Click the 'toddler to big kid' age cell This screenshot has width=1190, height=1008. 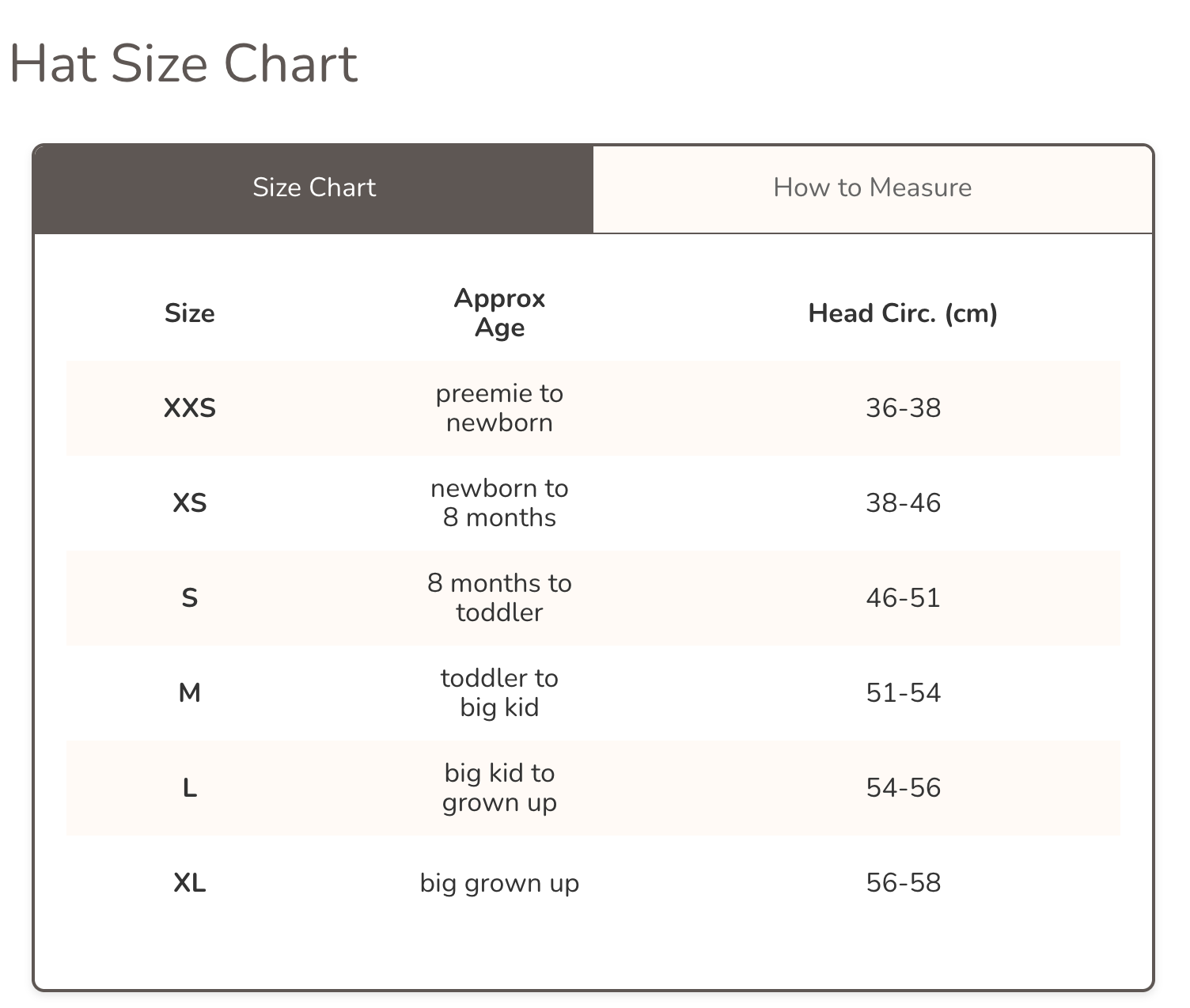(x=499, y=693)
